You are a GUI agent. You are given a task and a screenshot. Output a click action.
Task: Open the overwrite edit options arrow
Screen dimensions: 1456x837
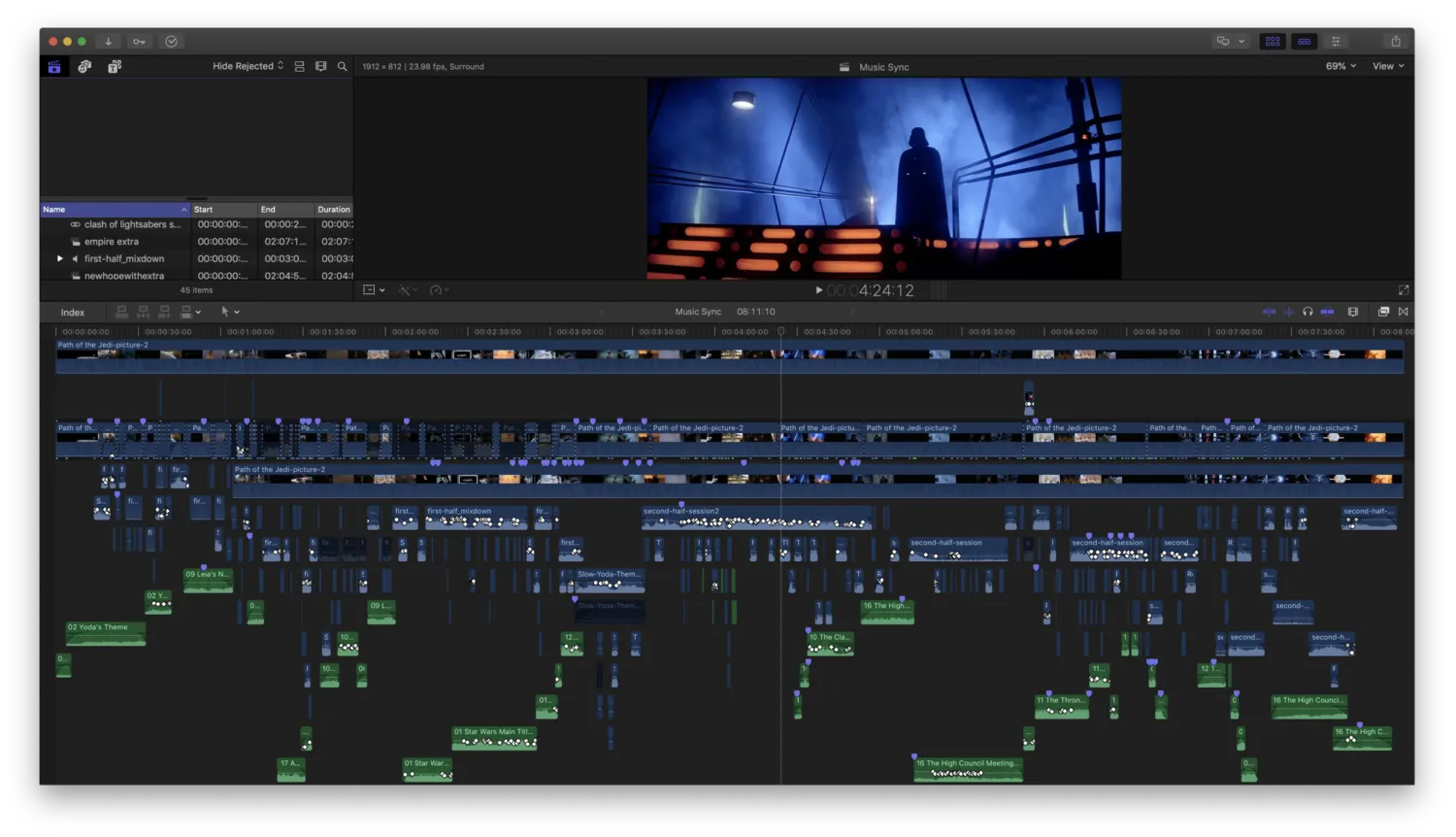(198, 313)
